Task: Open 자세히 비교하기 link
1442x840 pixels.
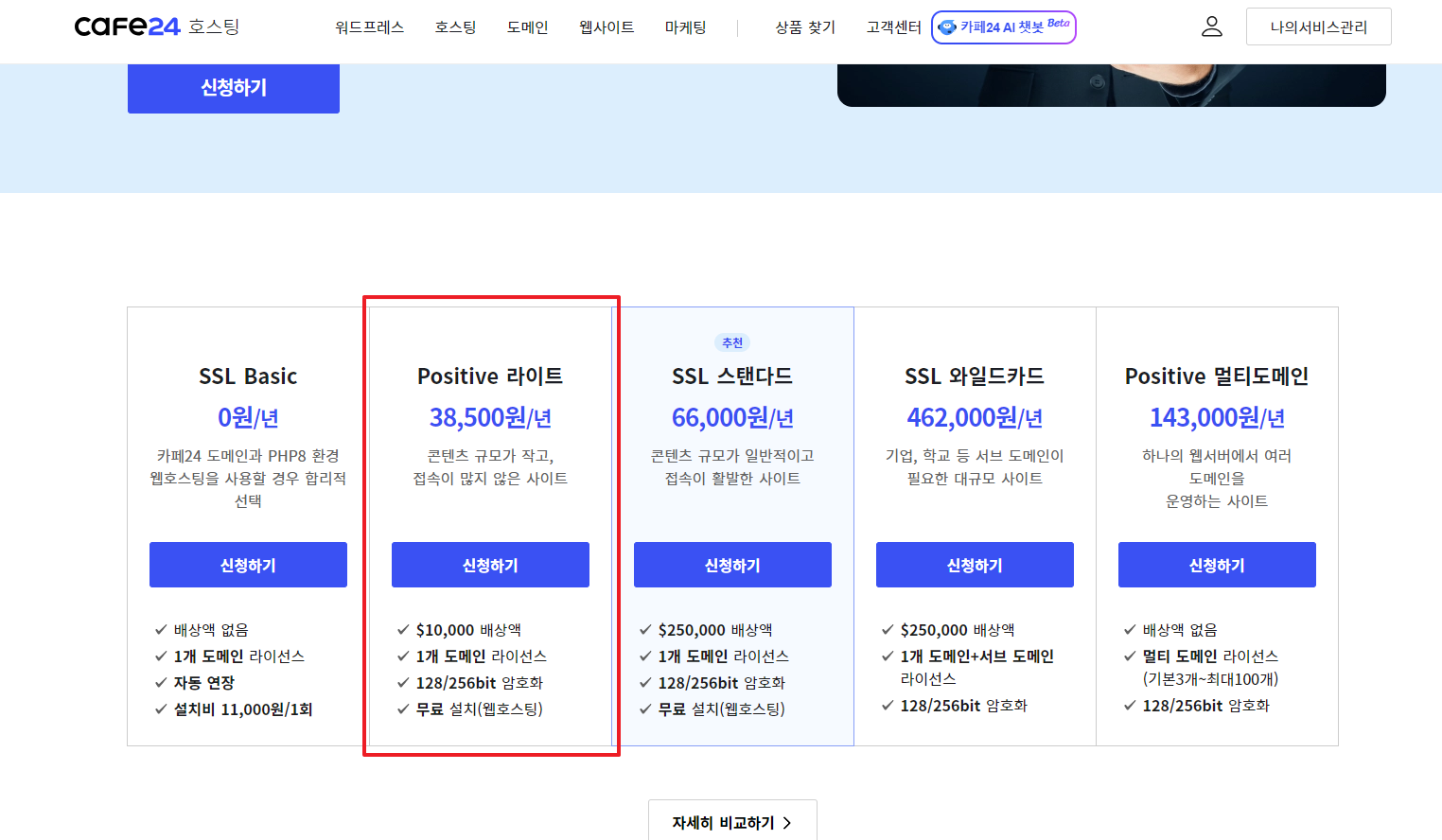Action: click(732, 821)
